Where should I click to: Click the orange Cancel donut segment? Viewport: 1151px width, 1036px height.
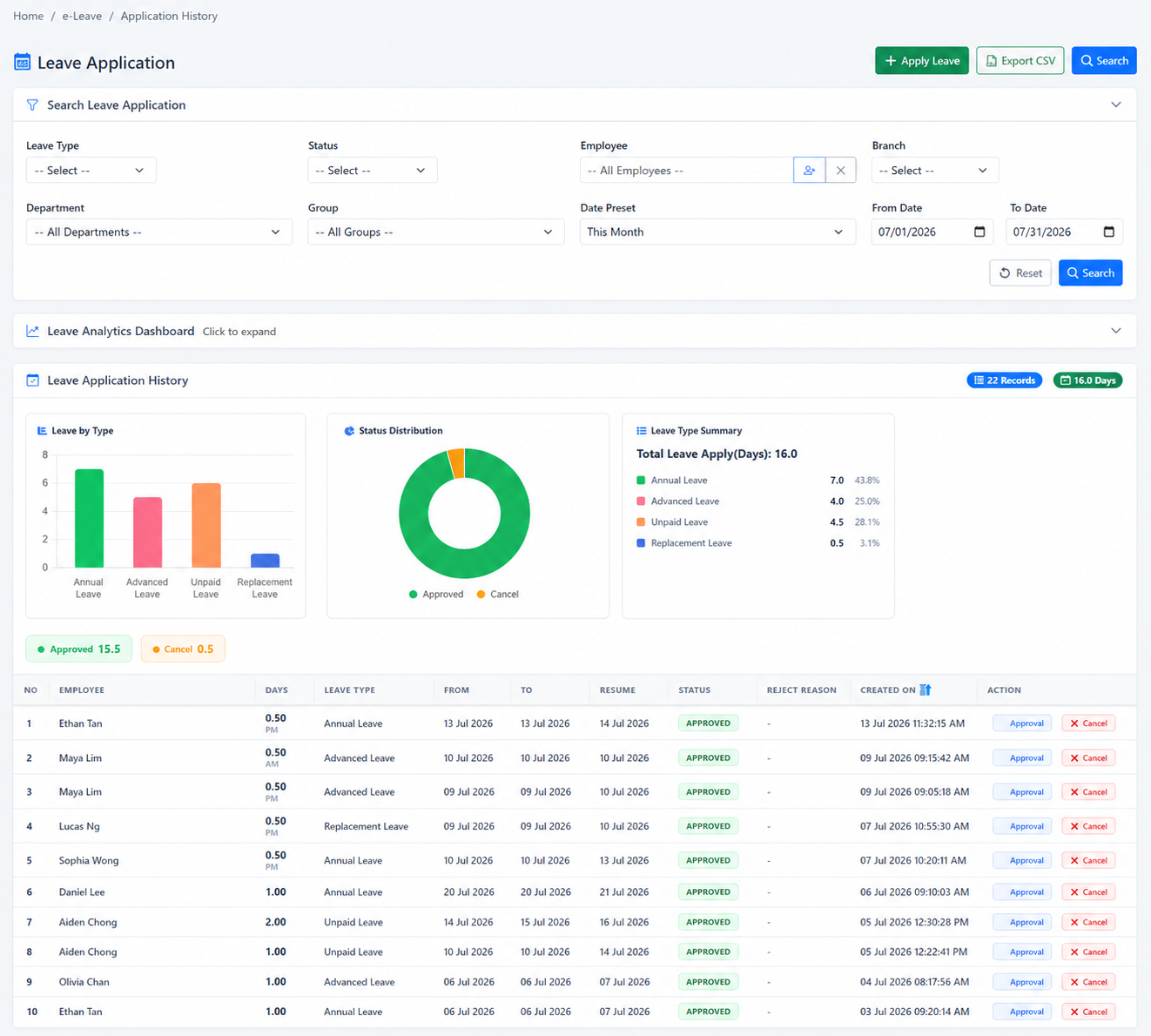point(456,463)
